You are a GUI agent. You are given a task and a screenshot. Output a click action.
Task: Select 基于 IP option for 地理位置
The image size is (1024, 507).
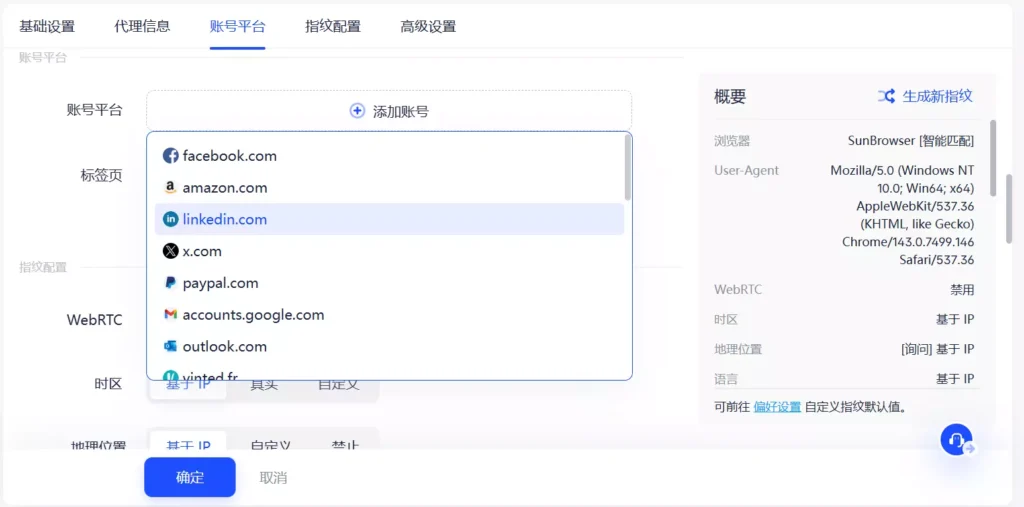point(188,446)
